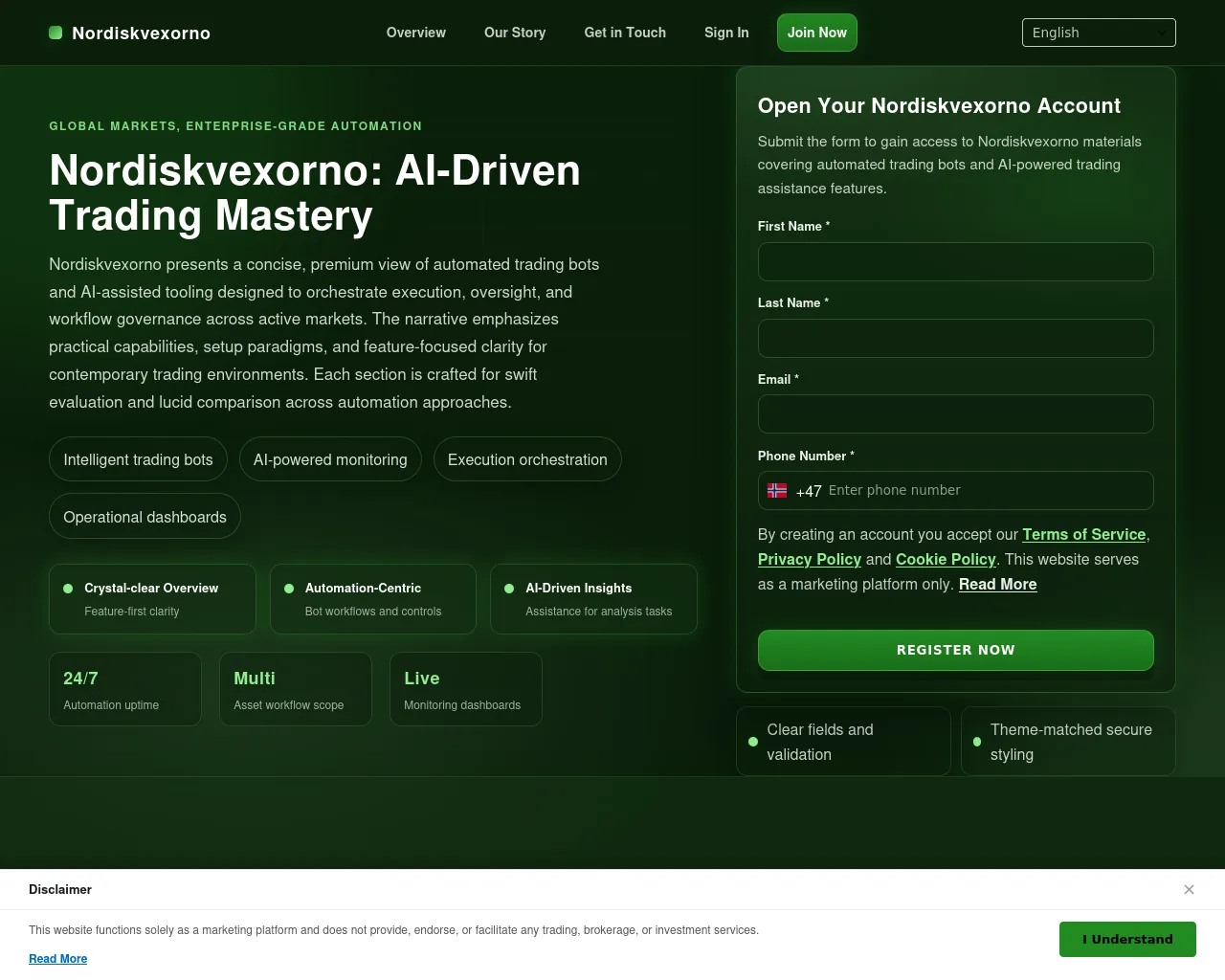
Task: Click Clear fields and validation card
Action: click(843, 742)
